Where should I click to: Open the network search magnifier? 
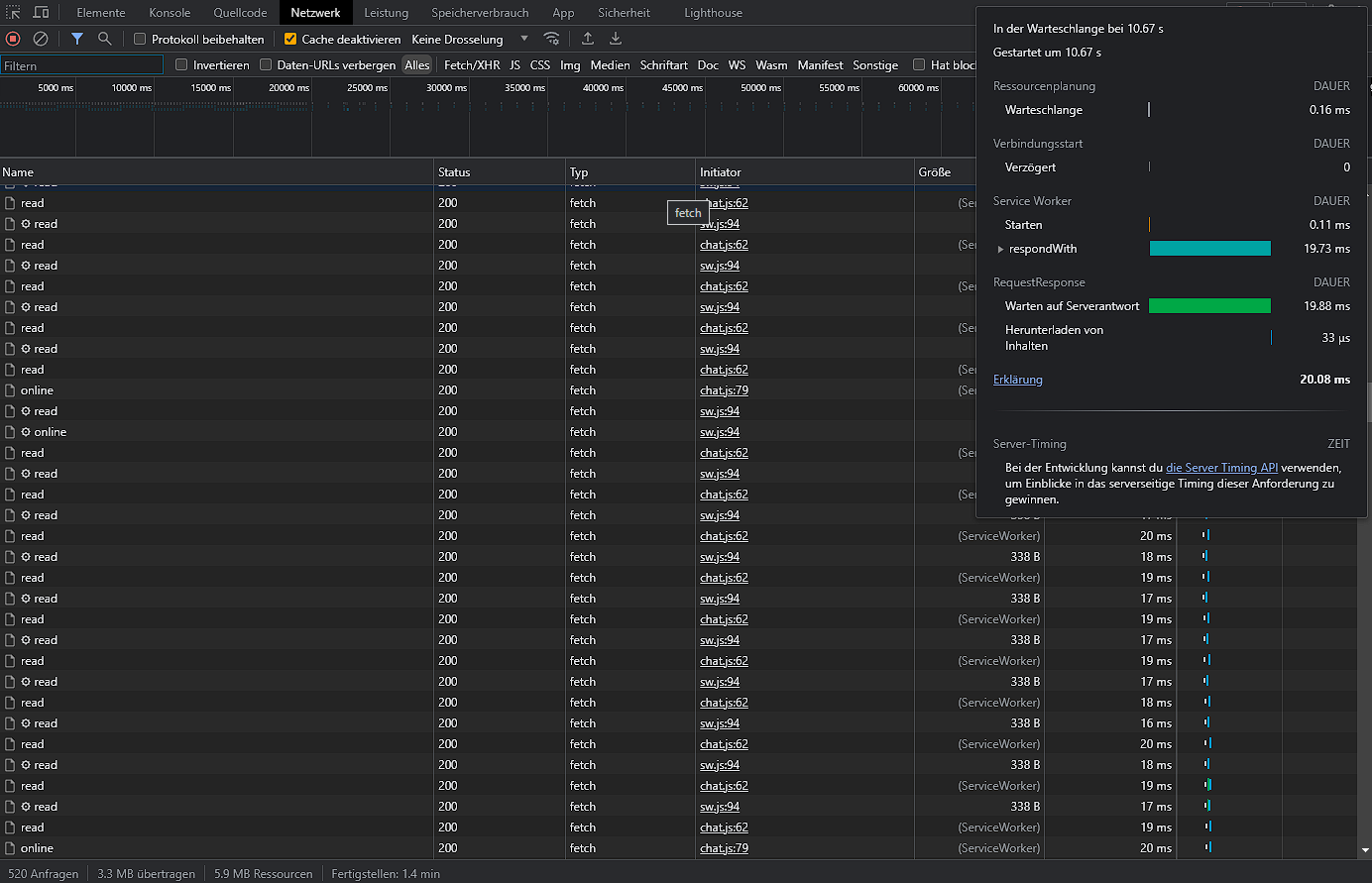point(104,39)
